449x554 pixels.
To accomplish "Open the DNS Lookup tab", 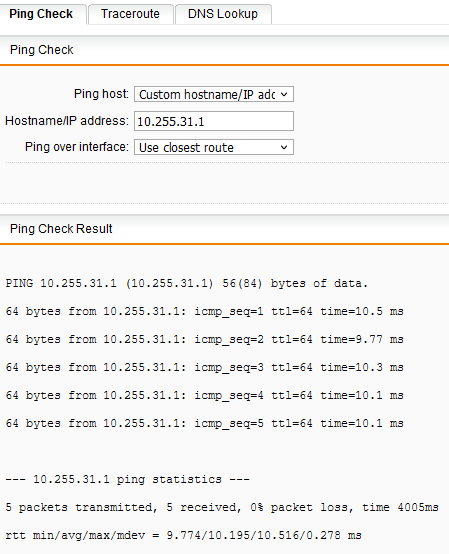I will pos(223,14).
